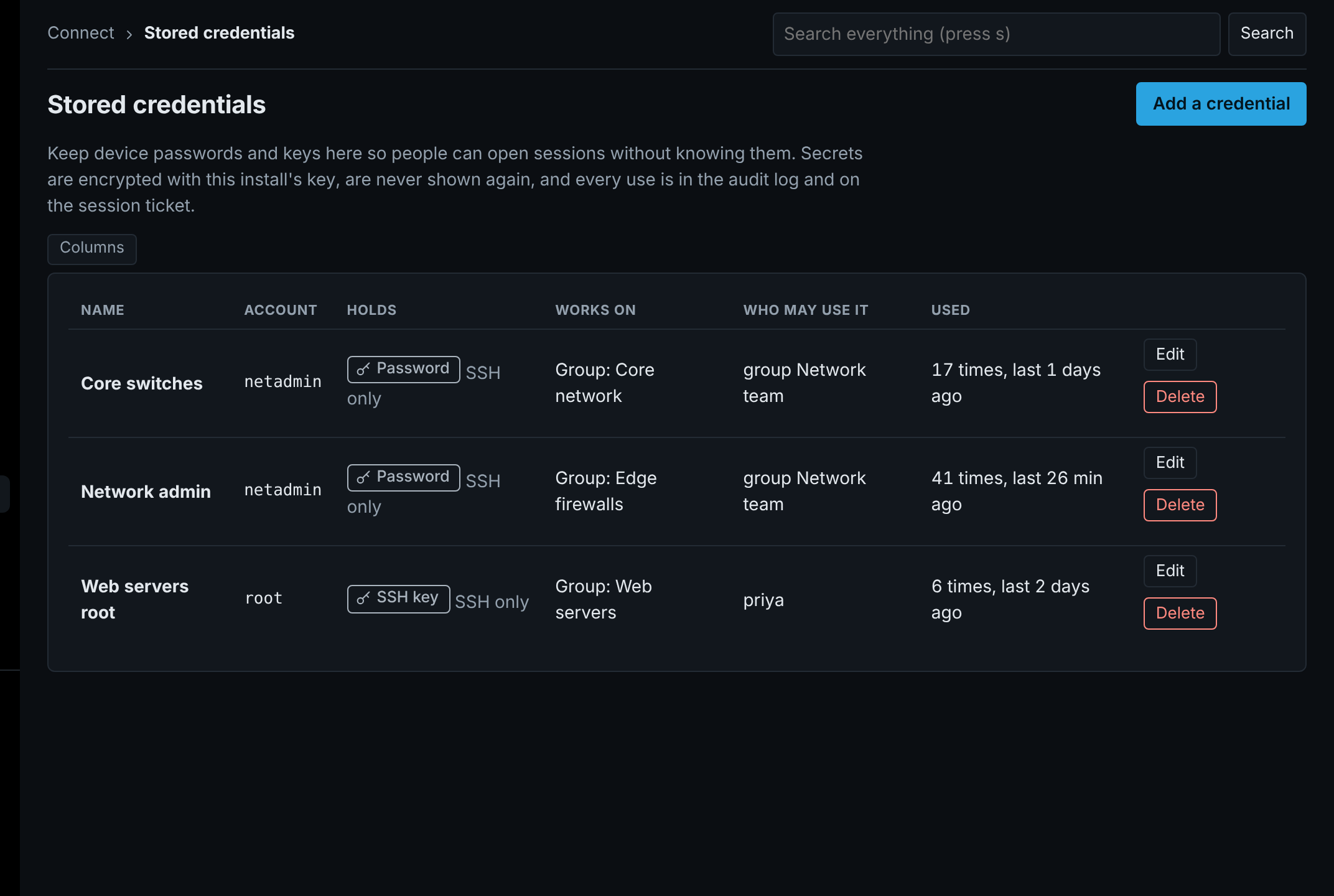Delete the Network admin credential
Viewport: 1334px width, 896px height.
click(1180, 505)
